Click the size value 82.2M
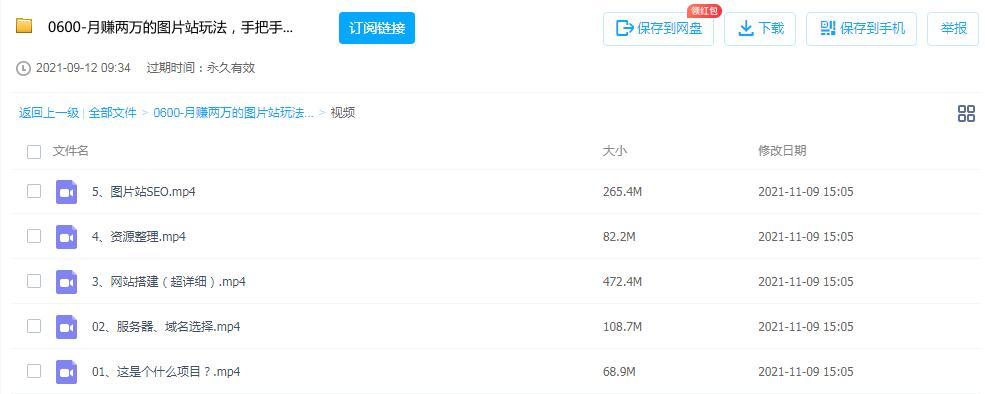 point(619,237)
